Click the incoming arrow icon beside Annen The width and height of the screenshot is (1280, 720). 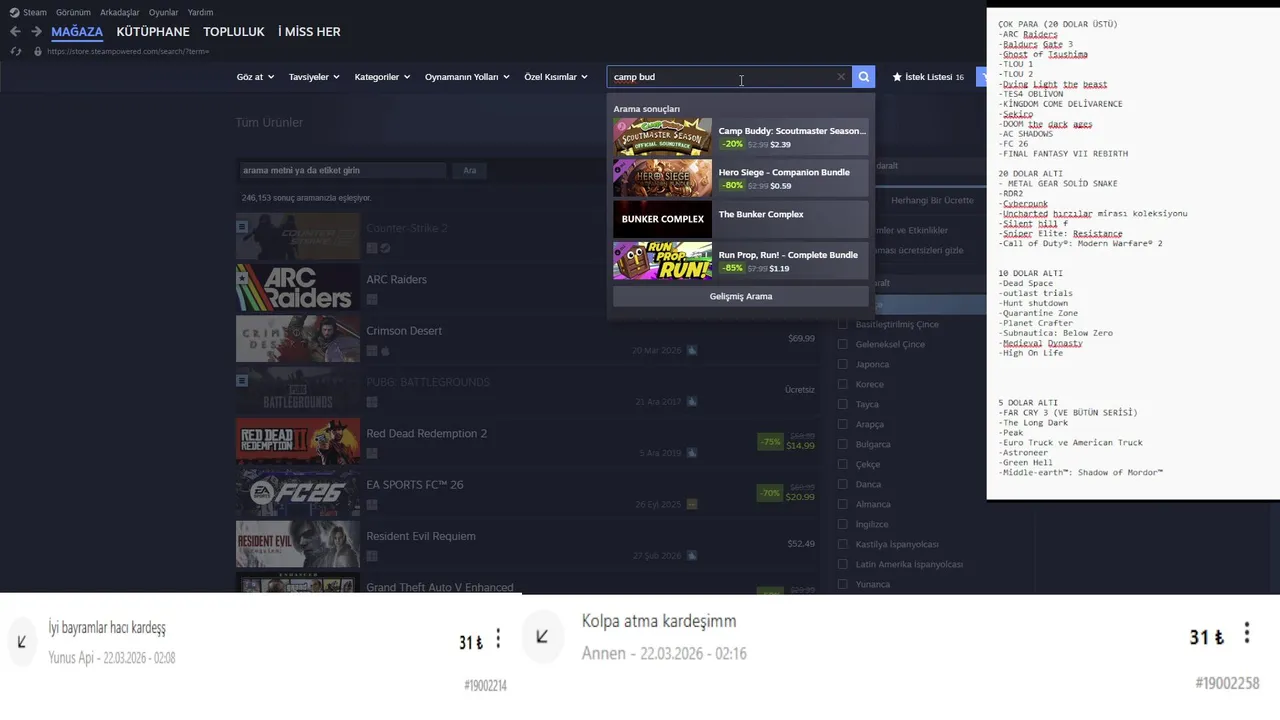pyautogui.click(x=542, y=637)
